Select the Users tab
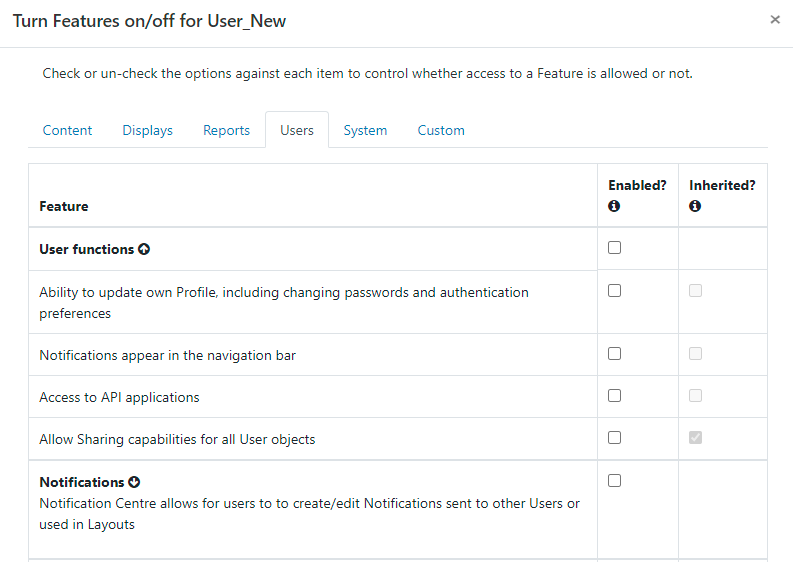This screenshot has height=562, width=793. coord(297,131)
